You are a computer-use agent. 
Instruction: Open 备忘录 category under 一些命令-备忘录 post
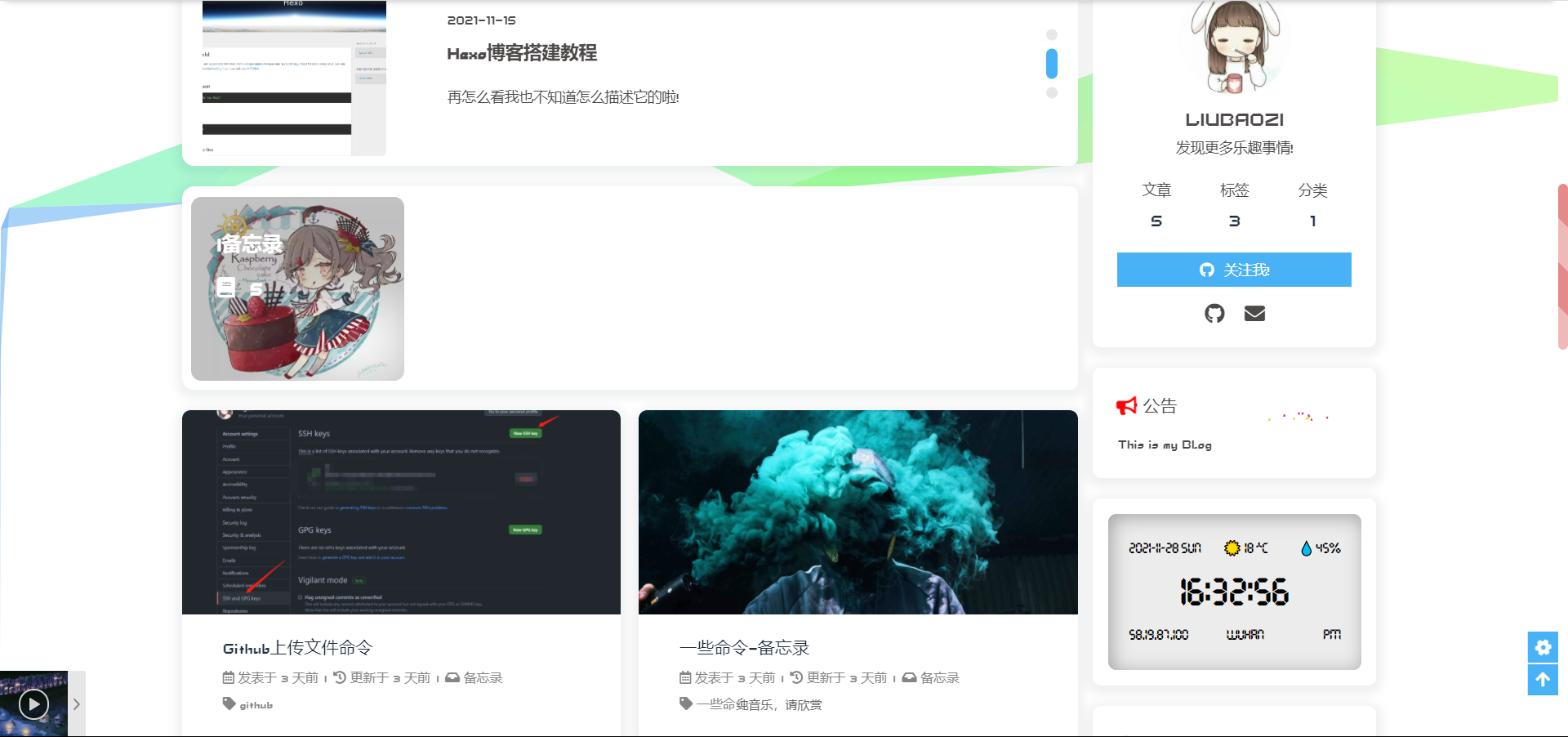[x=939, y=677]
